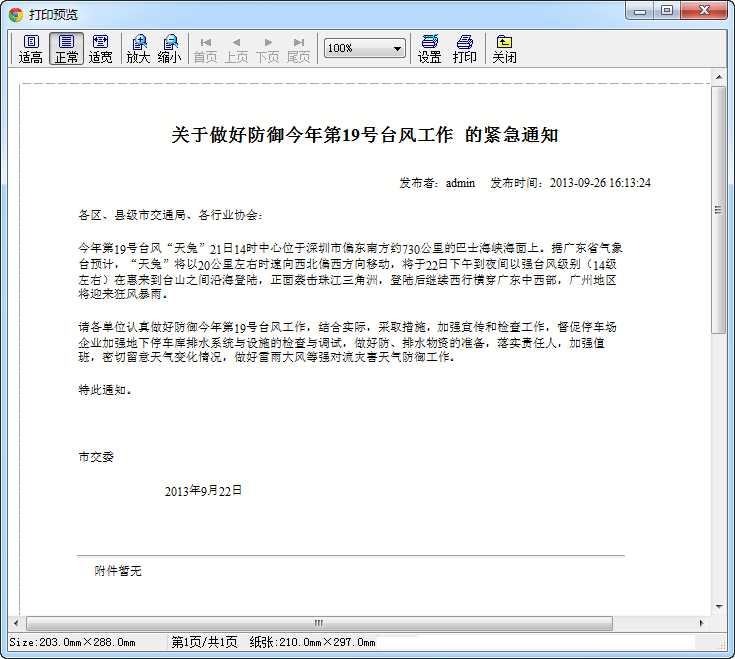The image size is (735, 659).
Task: Click 纸张:210.0mm×297.0mm status entry
Action: click(x=313, y=642)
